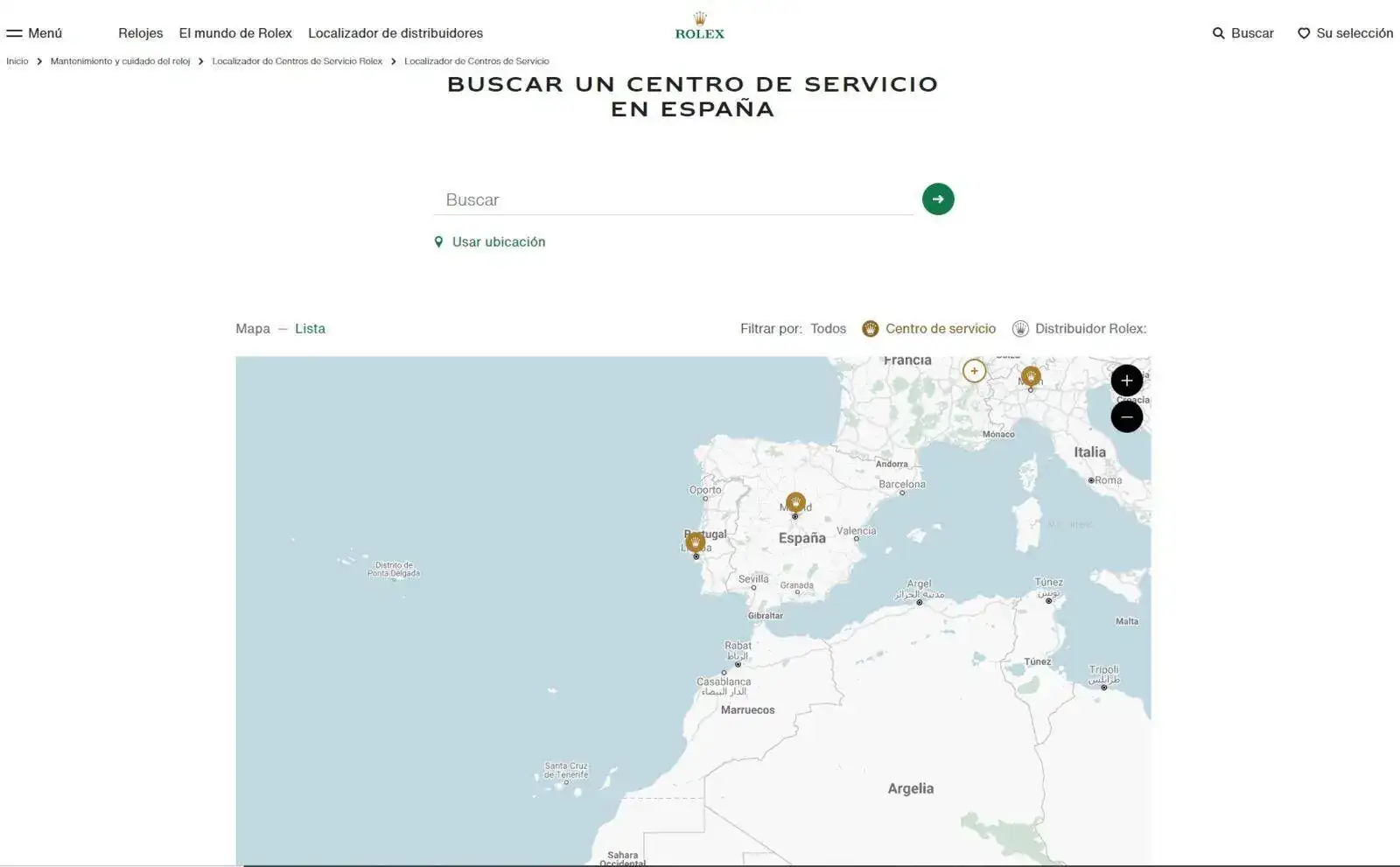Open Localizador de Centros de Servicio Rolex breadcrumb
1400x867 pixels.
[x=297, y=61]
